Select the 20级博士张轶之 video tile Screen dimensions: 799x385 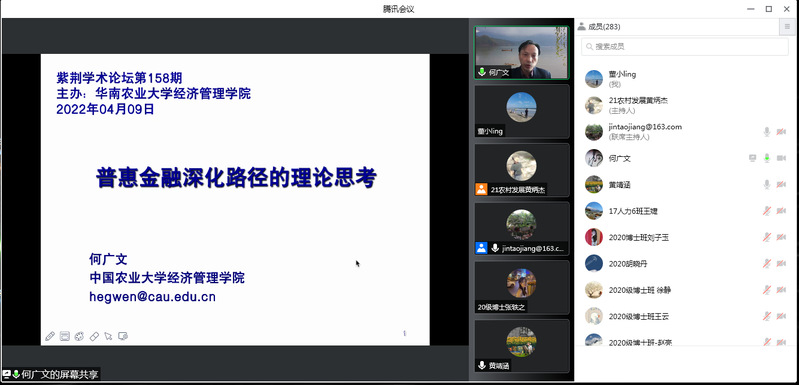[x=522, y=287]
